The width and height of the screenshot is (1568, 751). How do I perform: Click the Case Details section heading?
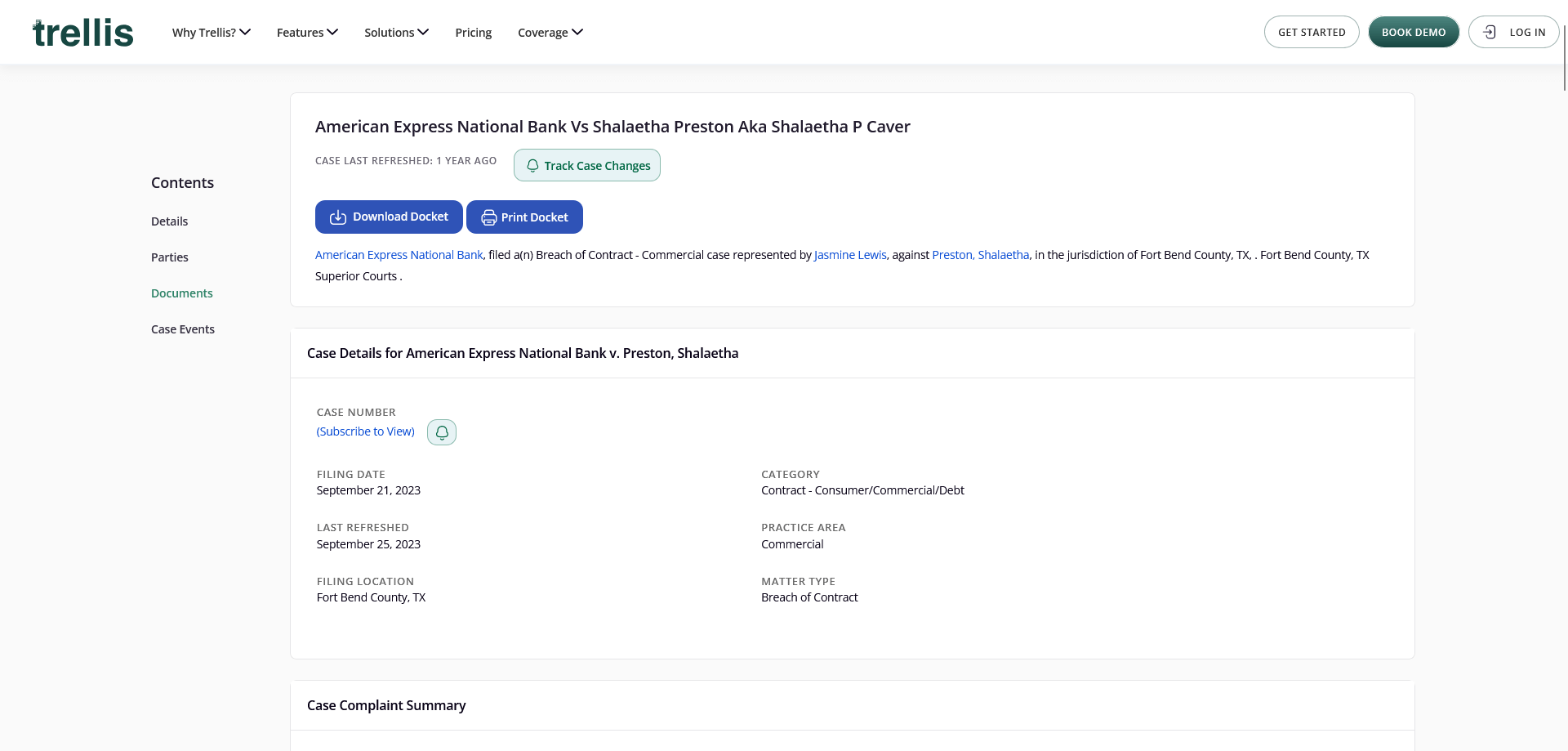pyautogui.click(x=523, y=353)
